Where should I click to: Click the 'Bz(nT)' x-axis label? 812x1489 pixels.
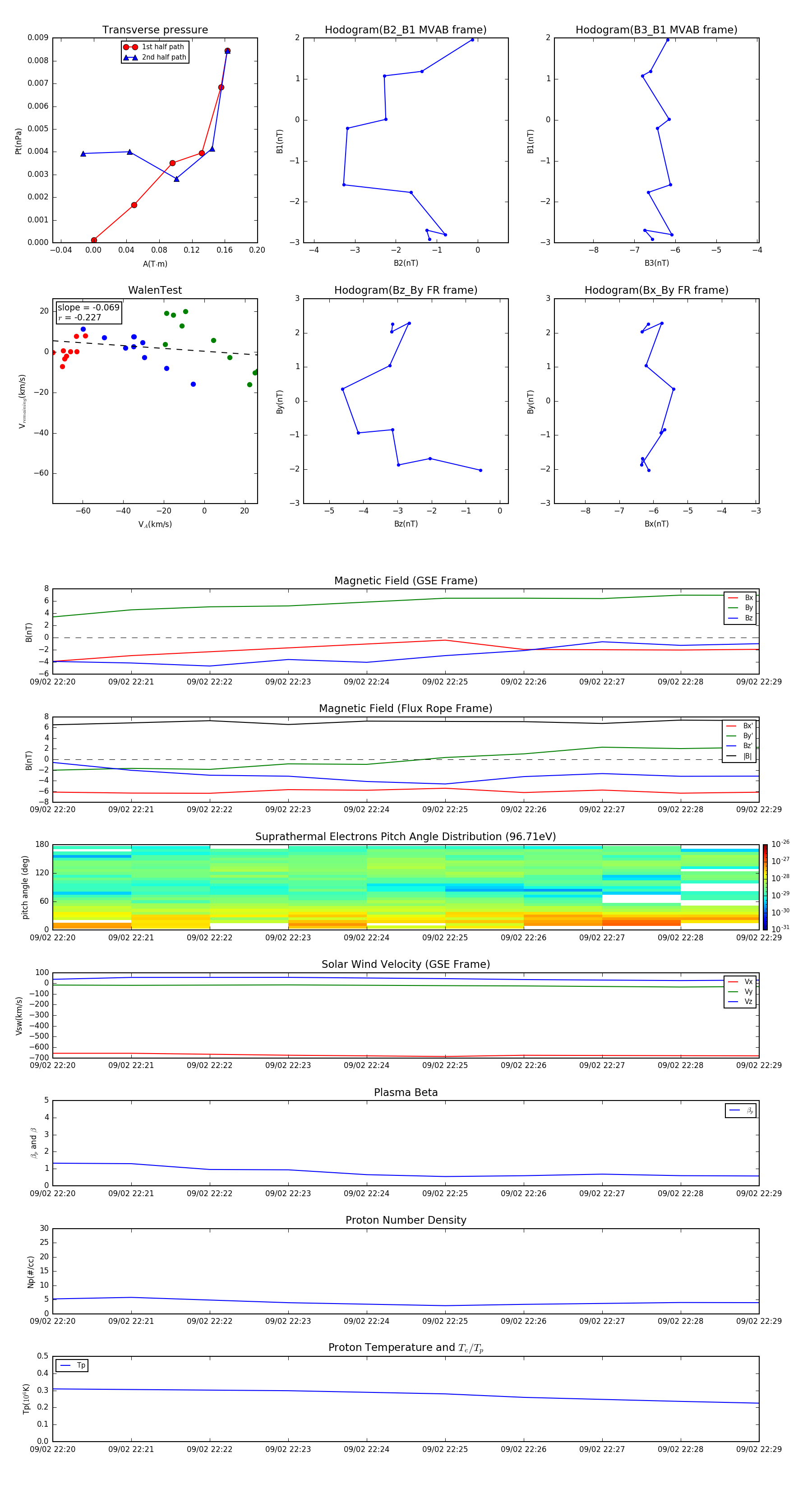[406, 524]
